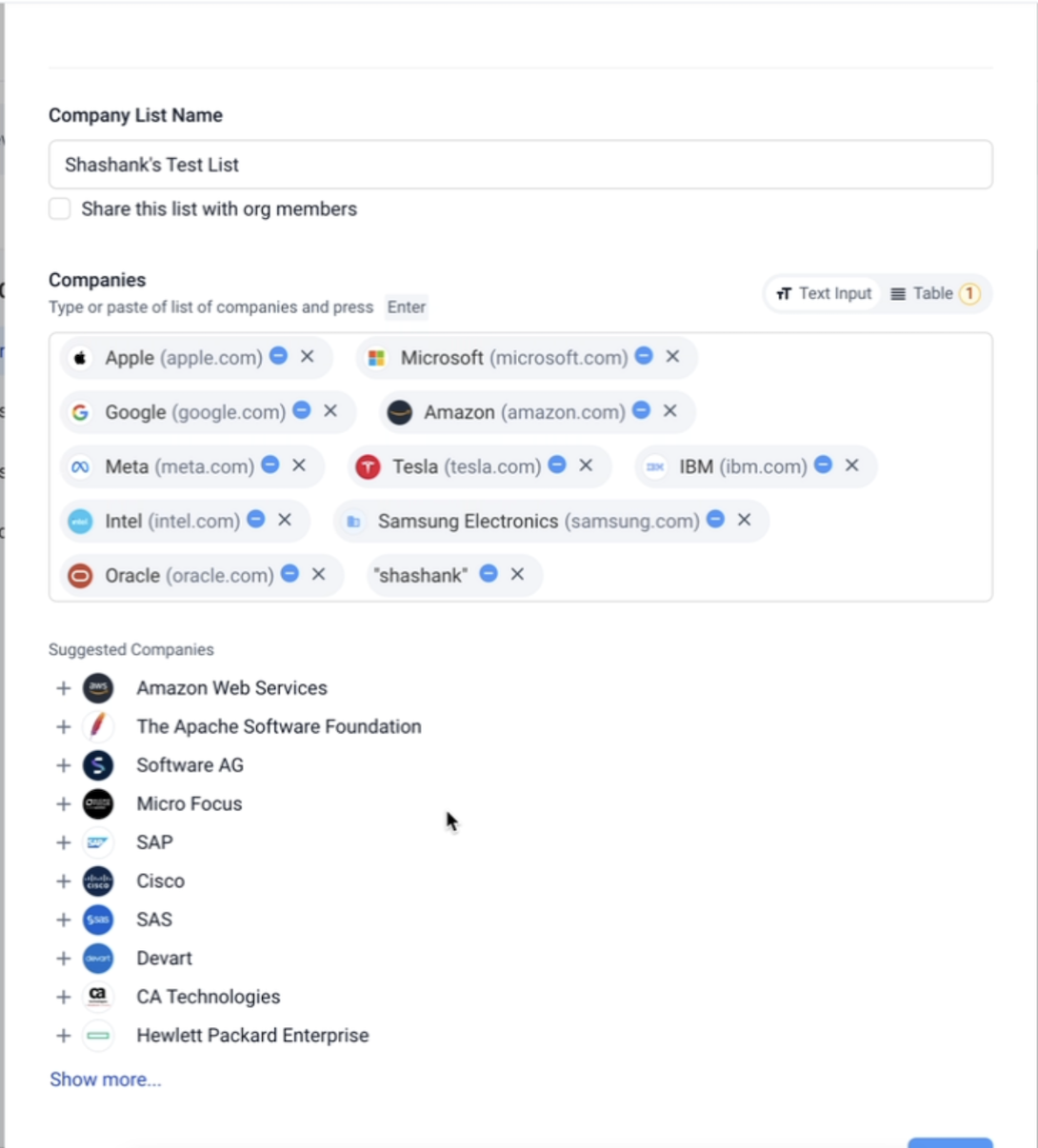Click The Apache Software Foundation suggestion
The width and height of the screenshot is (1038, 1148).
(278, 726)
